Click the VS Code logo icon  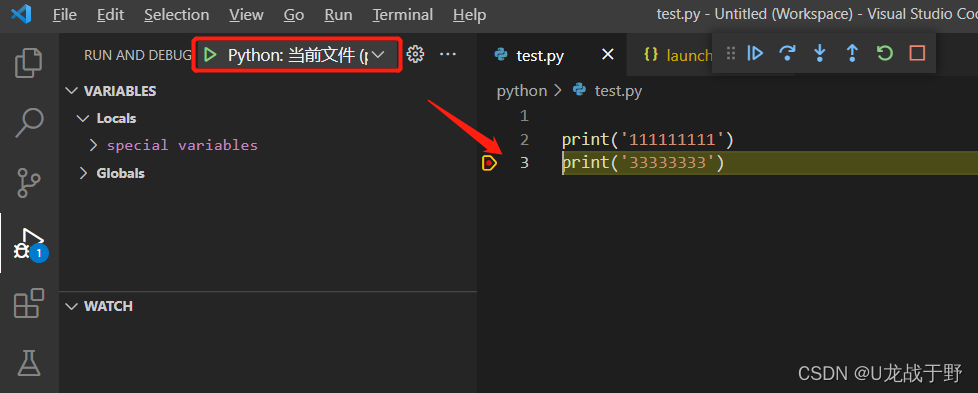click(x=21, y=14)
